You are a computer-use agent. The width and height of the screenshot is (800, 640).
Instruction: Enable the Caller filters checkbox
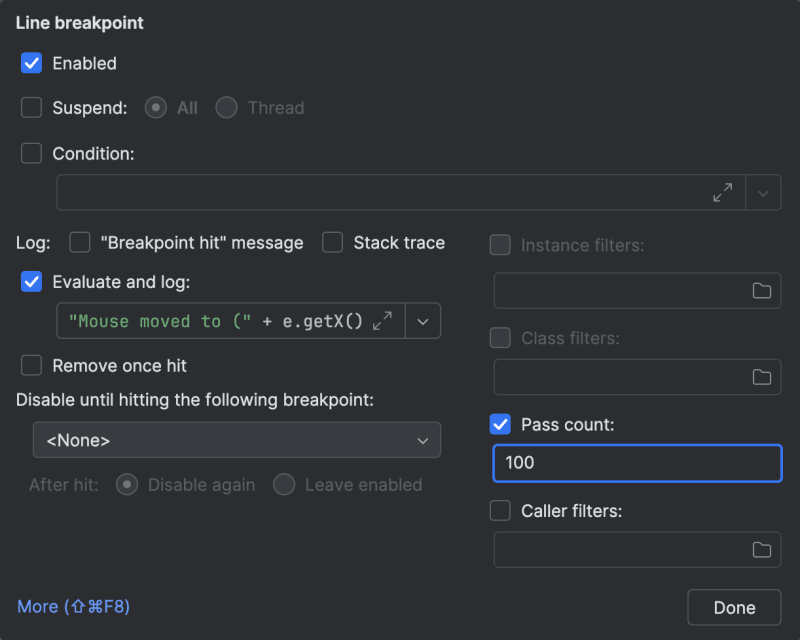[x=500, y=511]
